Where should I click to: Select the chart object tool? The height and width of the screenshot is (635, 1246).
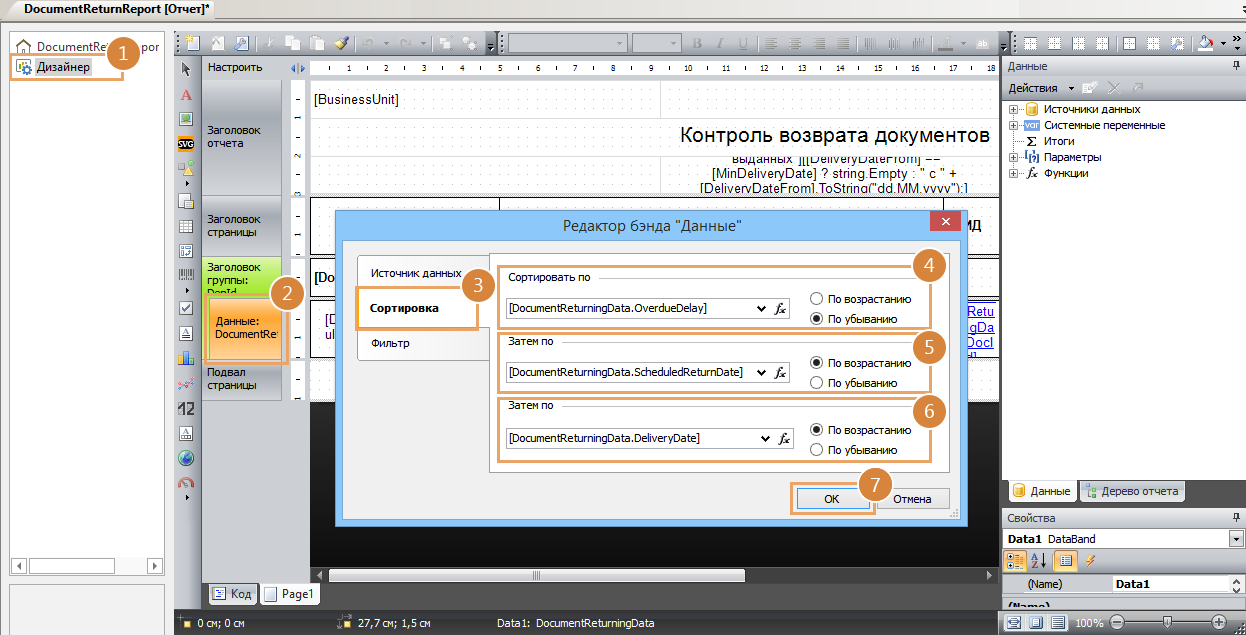pos(185,357)
